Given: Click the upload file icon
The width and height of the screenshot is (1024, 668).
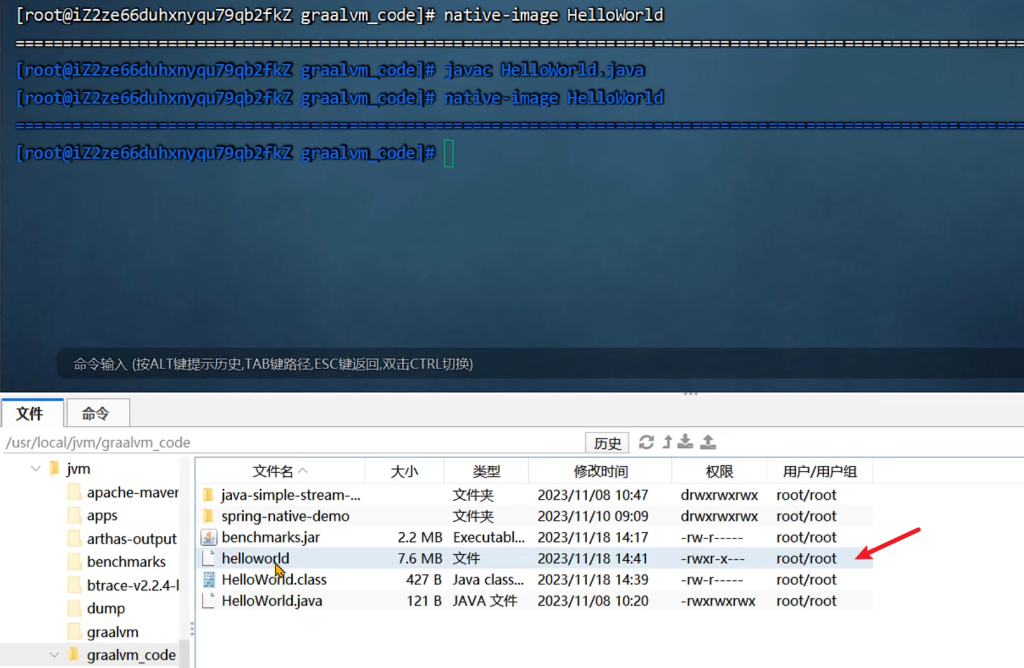Looking at the screenshot, I should pyautogui.click(x=708, y=442).
